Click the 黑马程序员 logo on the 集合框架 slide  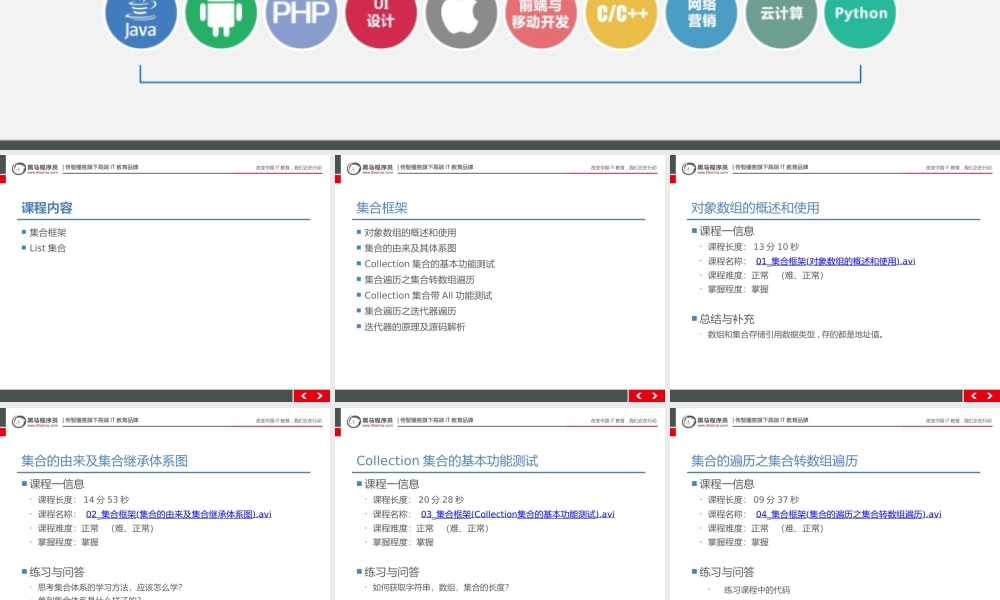(370, 166)
